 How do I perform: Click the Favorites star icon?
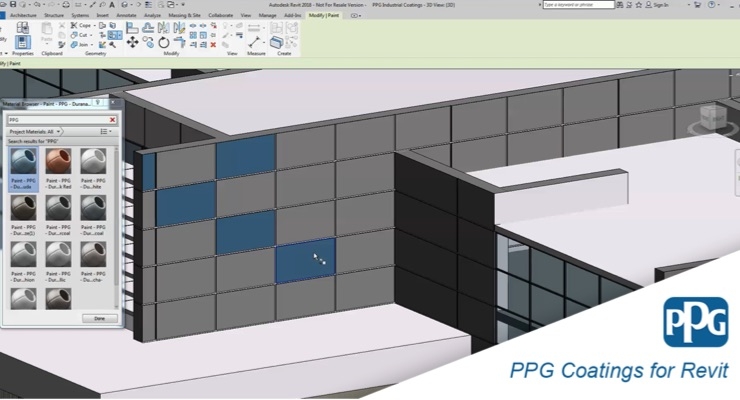(x=639, y=5)
